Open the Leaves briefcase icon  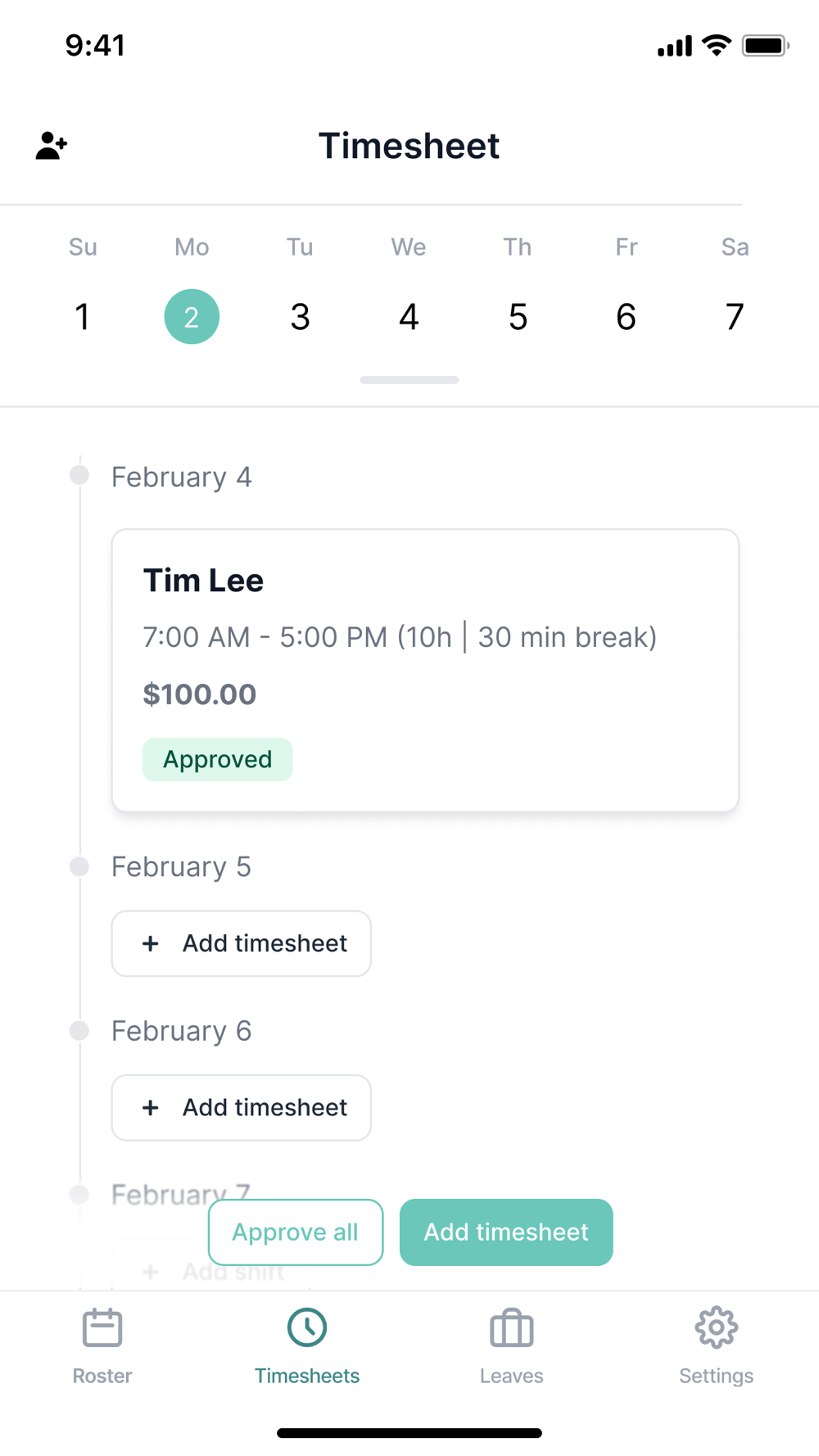pos(512,1328)
